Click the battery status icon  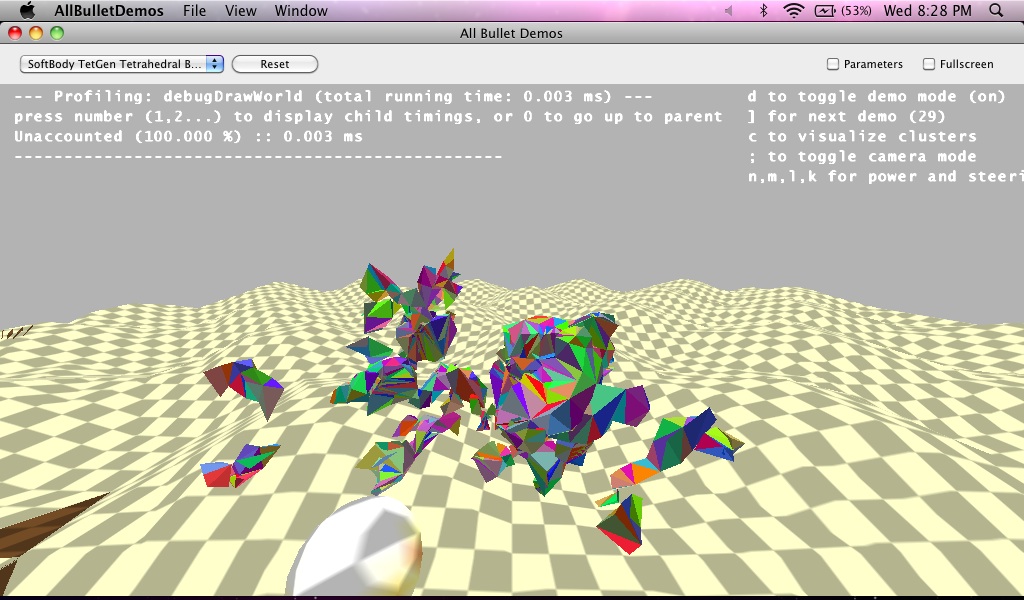(x=825, y=10)
